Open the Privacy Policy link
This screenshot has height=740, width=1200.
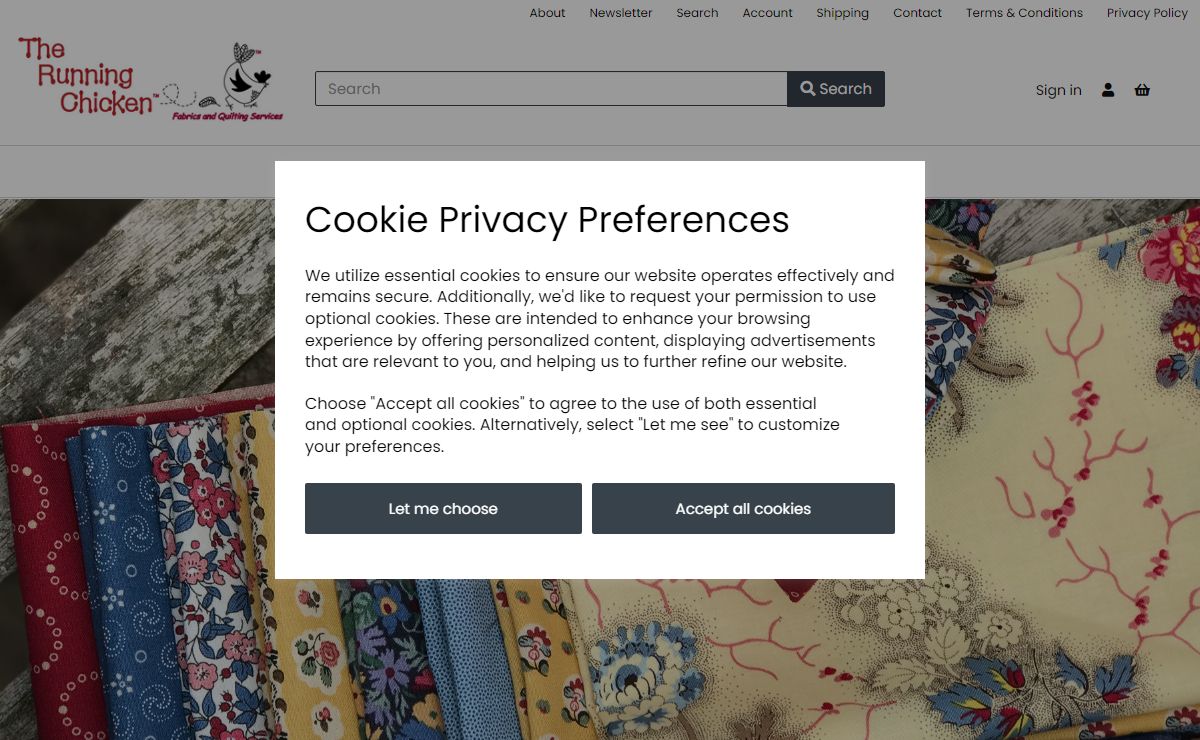[x=1147, y=13]
